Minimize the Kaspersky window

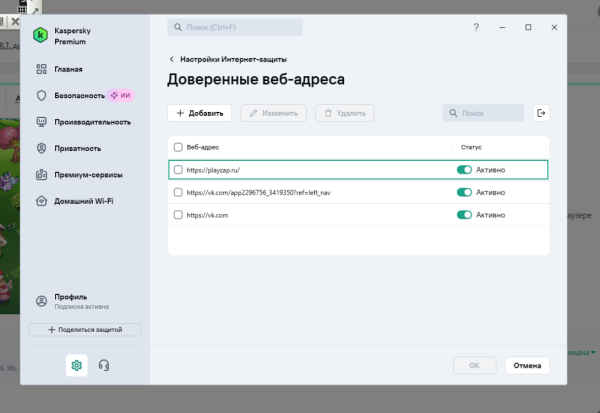502,27
